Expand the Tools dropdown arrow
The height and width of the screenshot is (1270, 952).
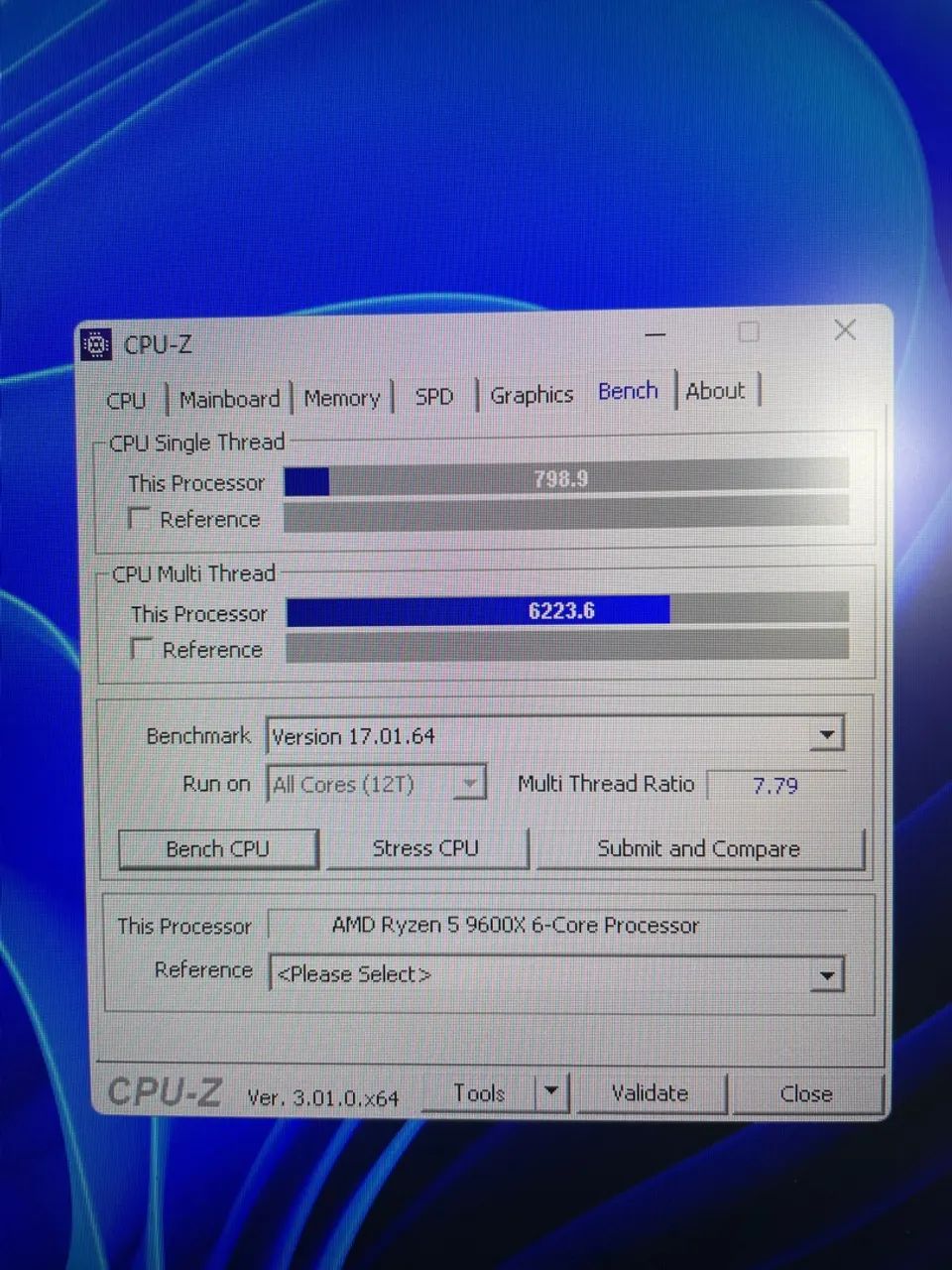pyautogui.click(x=552, y=1093)
